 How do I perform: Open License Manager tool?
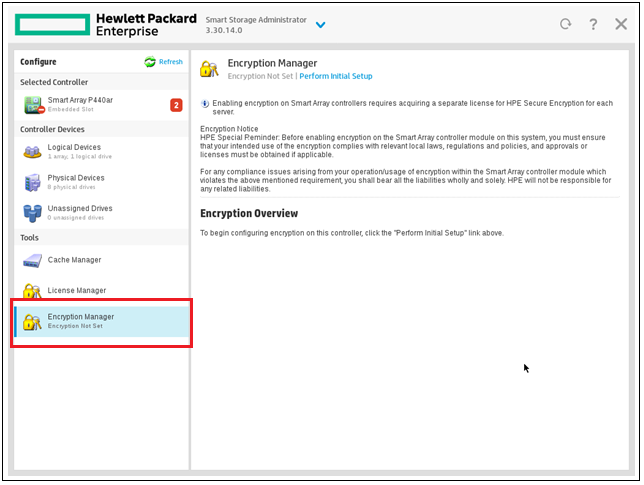pyautogui.click(x=101, y=290)
